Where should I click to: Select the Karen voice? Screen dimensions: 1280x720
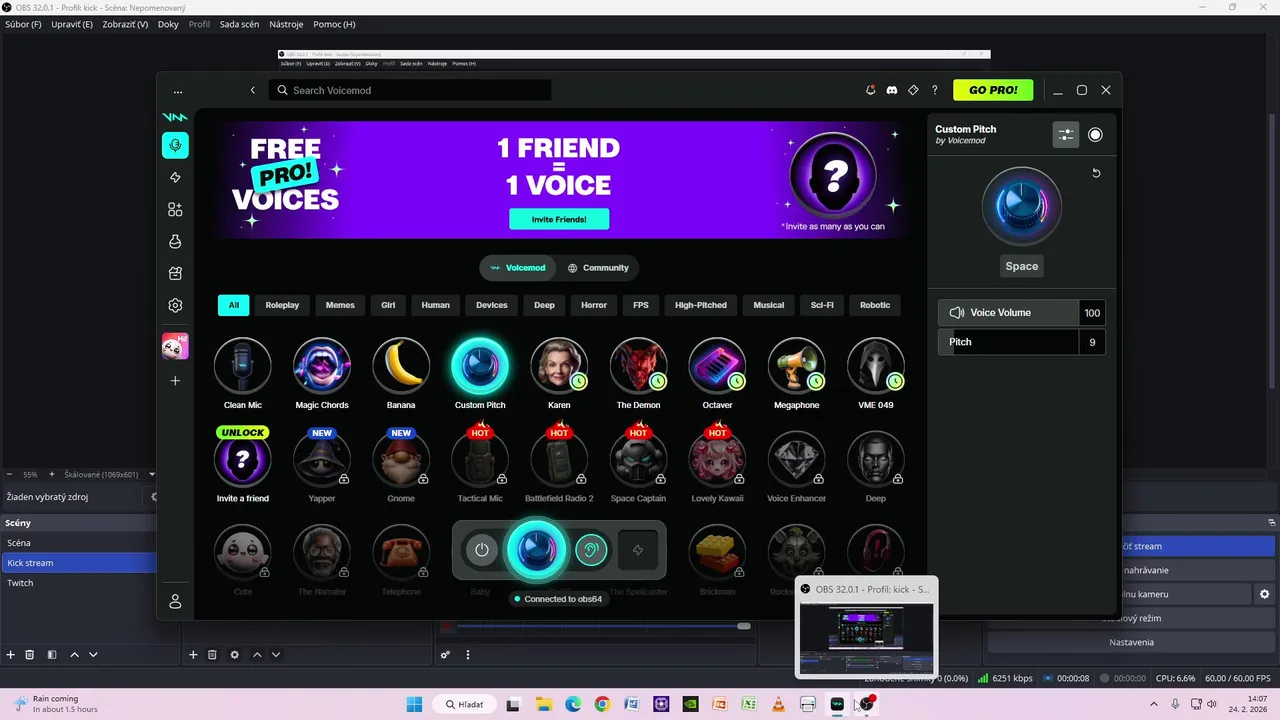(559, 366)
